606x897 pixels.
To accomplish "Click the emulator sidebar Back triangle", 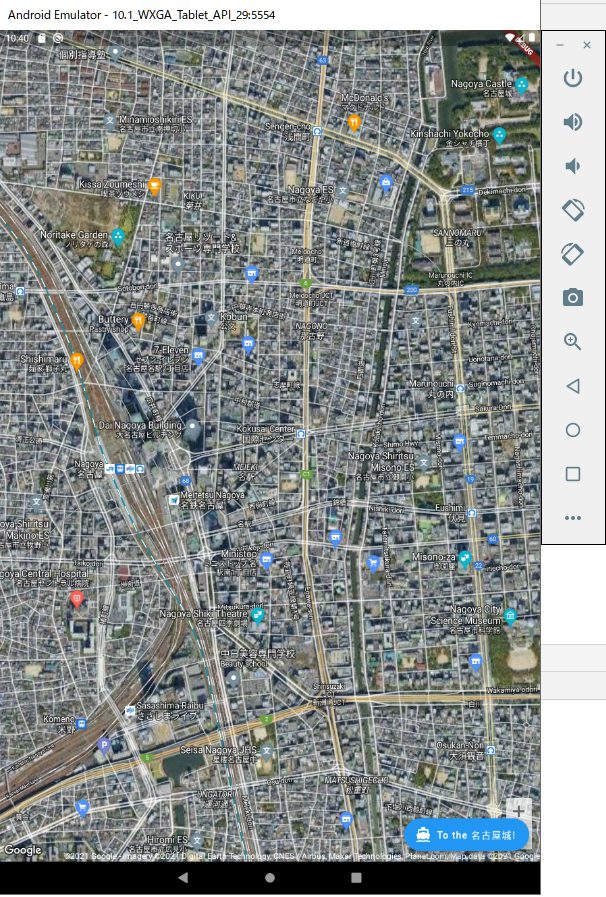I will point(573,386).
